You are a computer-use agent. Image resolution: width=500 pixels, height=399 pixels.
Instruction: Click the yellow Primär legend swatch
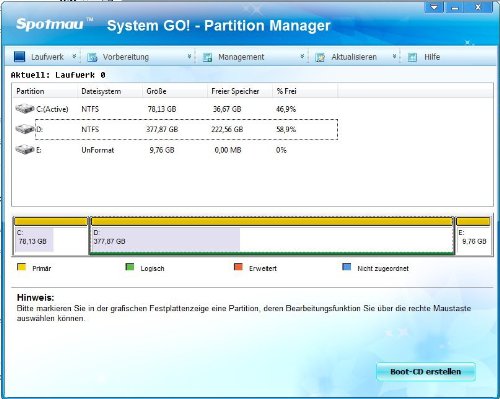pos(21,267)
